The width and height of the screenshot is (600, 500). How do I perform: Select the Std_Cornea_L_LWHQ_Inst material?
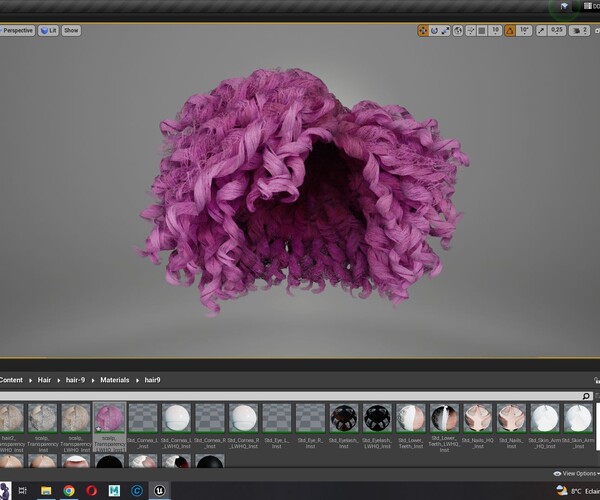point(176,426)
